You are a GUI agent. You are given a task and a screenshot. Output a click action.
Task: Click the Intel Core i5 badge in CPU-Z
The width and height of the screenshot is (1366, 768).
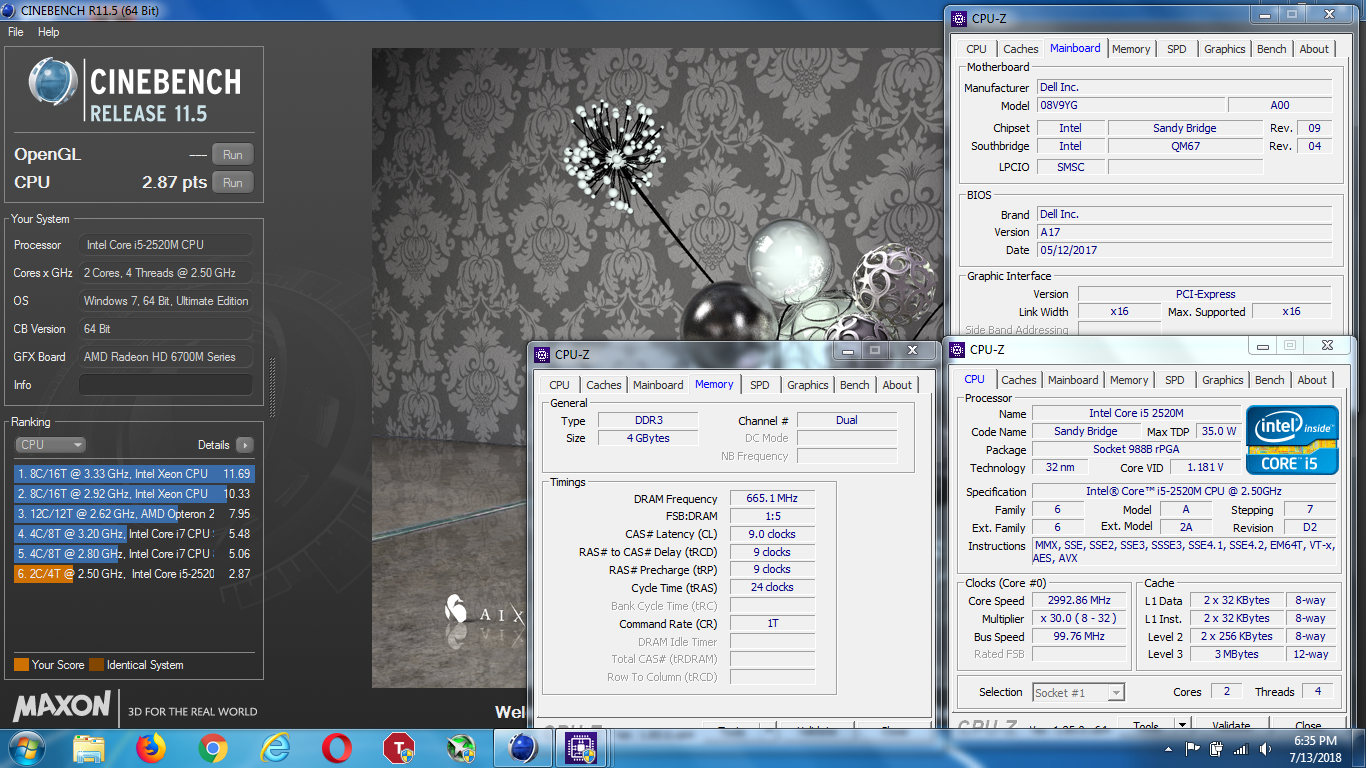tap(1292, 440)
